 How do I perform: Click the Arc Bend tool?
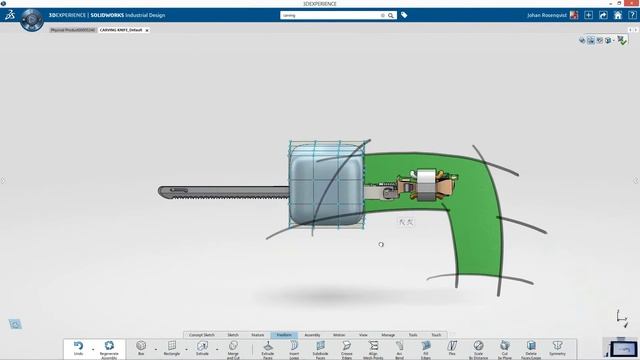click(399, 350)
